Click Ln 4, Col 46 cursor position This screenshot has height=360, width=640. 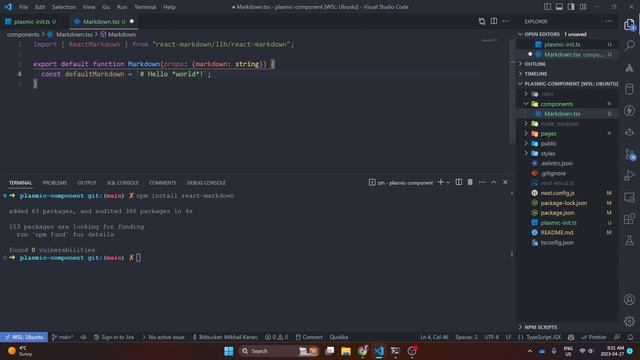click(x=434, y=337)
